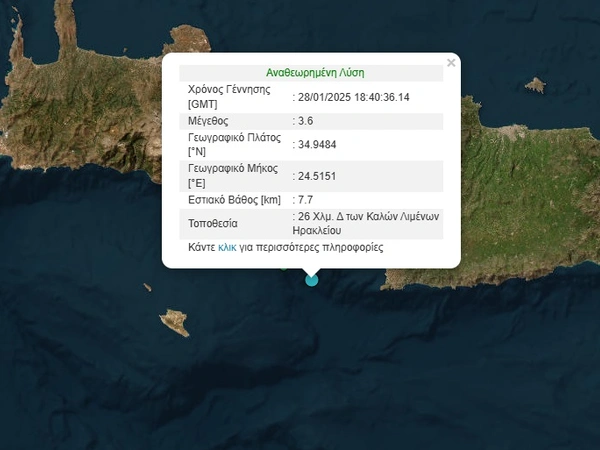Click the teal earthquake epicenter marker
Screen dimensions: 600x450
[x=312, y=280]
